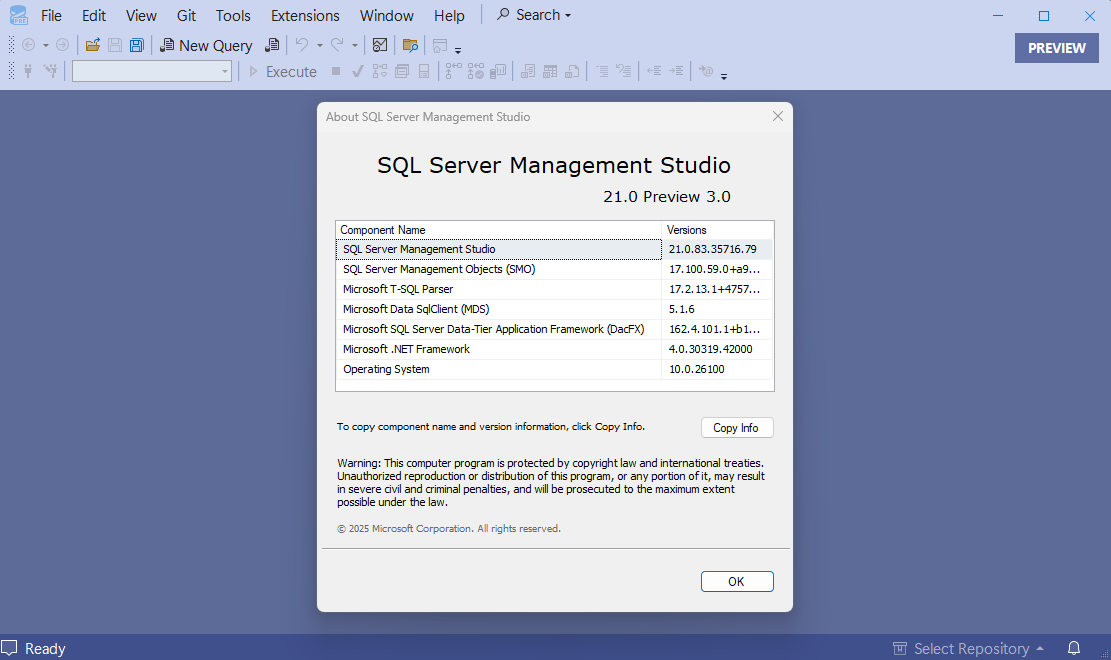Open a file using the folder icon

93,45
